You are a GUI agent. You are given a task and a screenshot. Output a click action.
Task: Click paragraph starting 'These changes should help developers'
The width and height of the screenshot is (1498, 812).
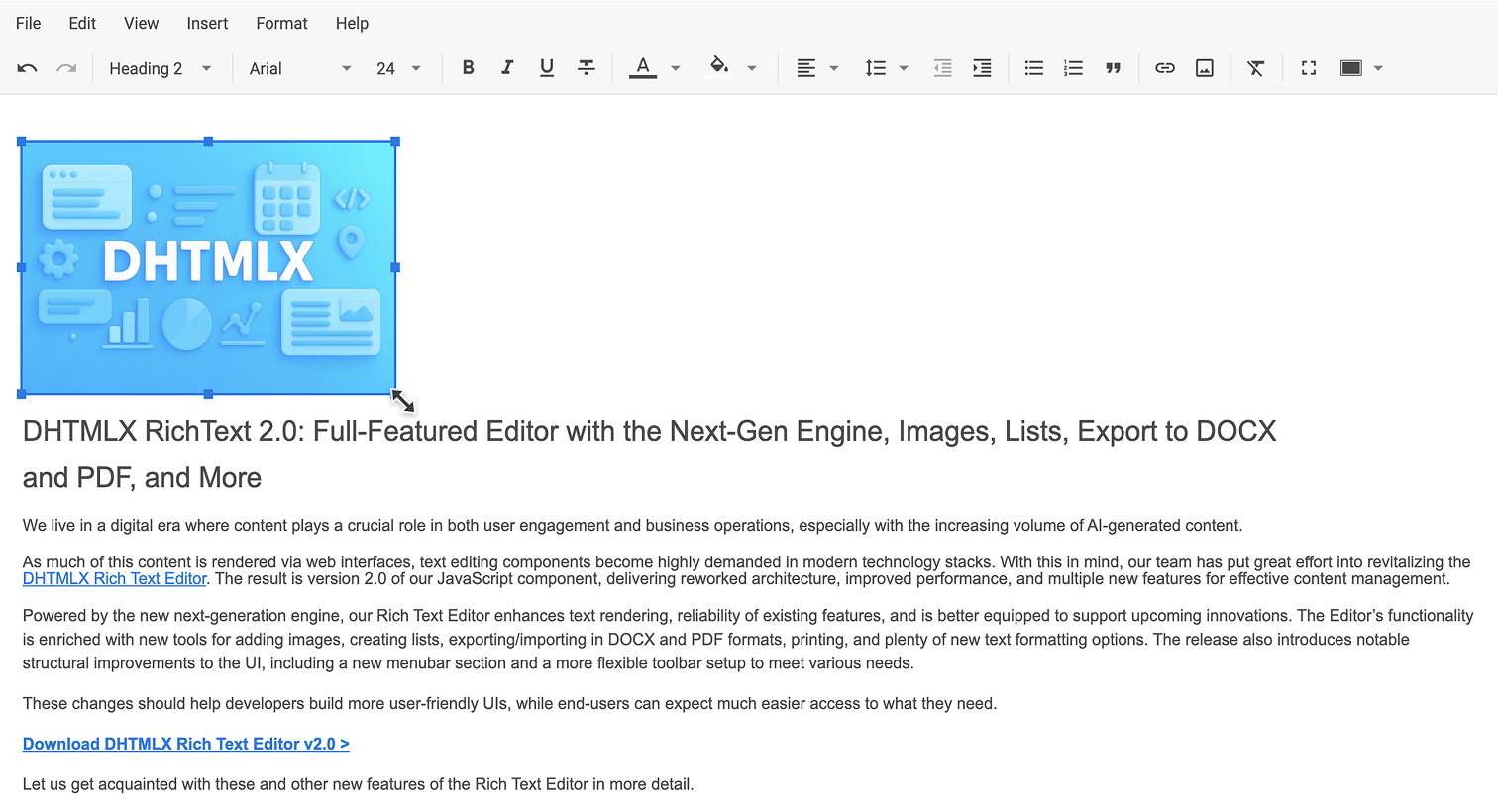509,704
